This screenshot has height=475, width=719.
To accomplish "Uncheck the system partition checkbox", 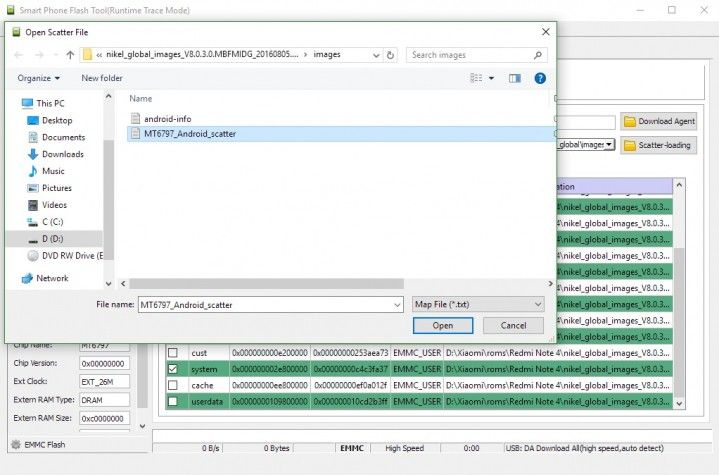I will coord(173,369).
